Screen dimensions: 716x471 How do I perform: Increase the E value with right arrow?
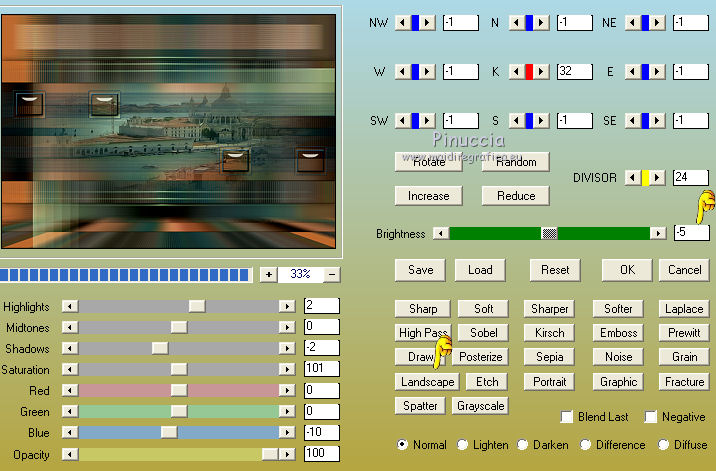[x=658, y=72]
